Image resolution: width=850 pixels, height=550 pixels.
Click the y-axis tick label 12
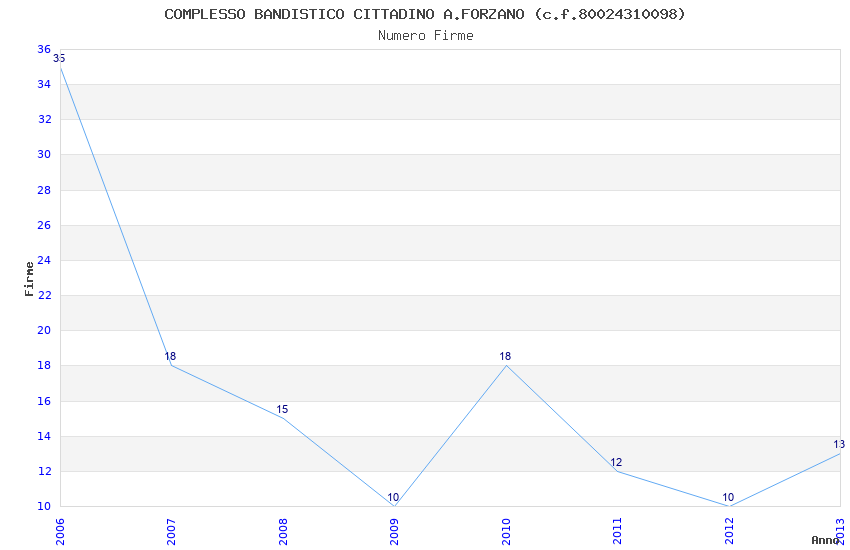pos(44,471)
